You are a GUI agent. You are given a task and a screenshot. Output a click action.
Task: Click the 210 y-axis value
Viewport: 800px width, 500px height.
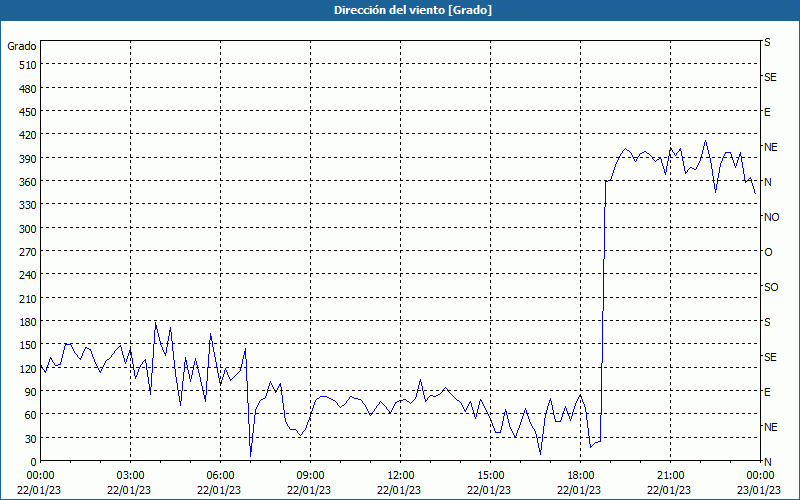pos(28,299)
